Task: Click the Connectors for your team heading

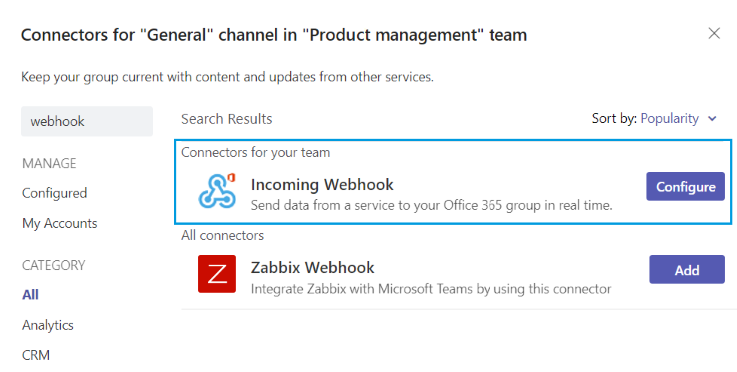Action: [x=256, y=152]
